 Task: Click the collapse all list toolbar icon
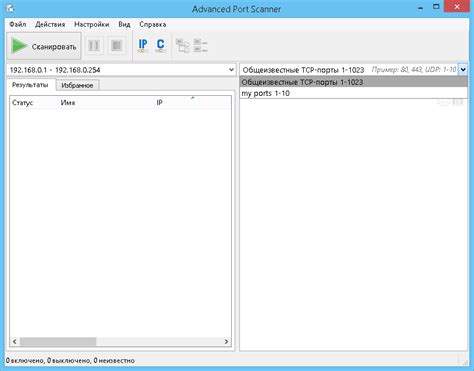[x=200, y=46]
